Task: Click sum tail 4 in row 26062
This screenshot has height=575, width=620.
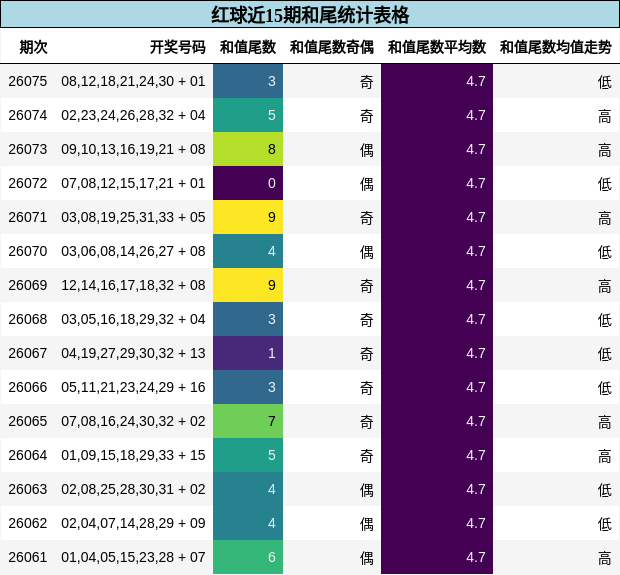Action: pos(248,523)
